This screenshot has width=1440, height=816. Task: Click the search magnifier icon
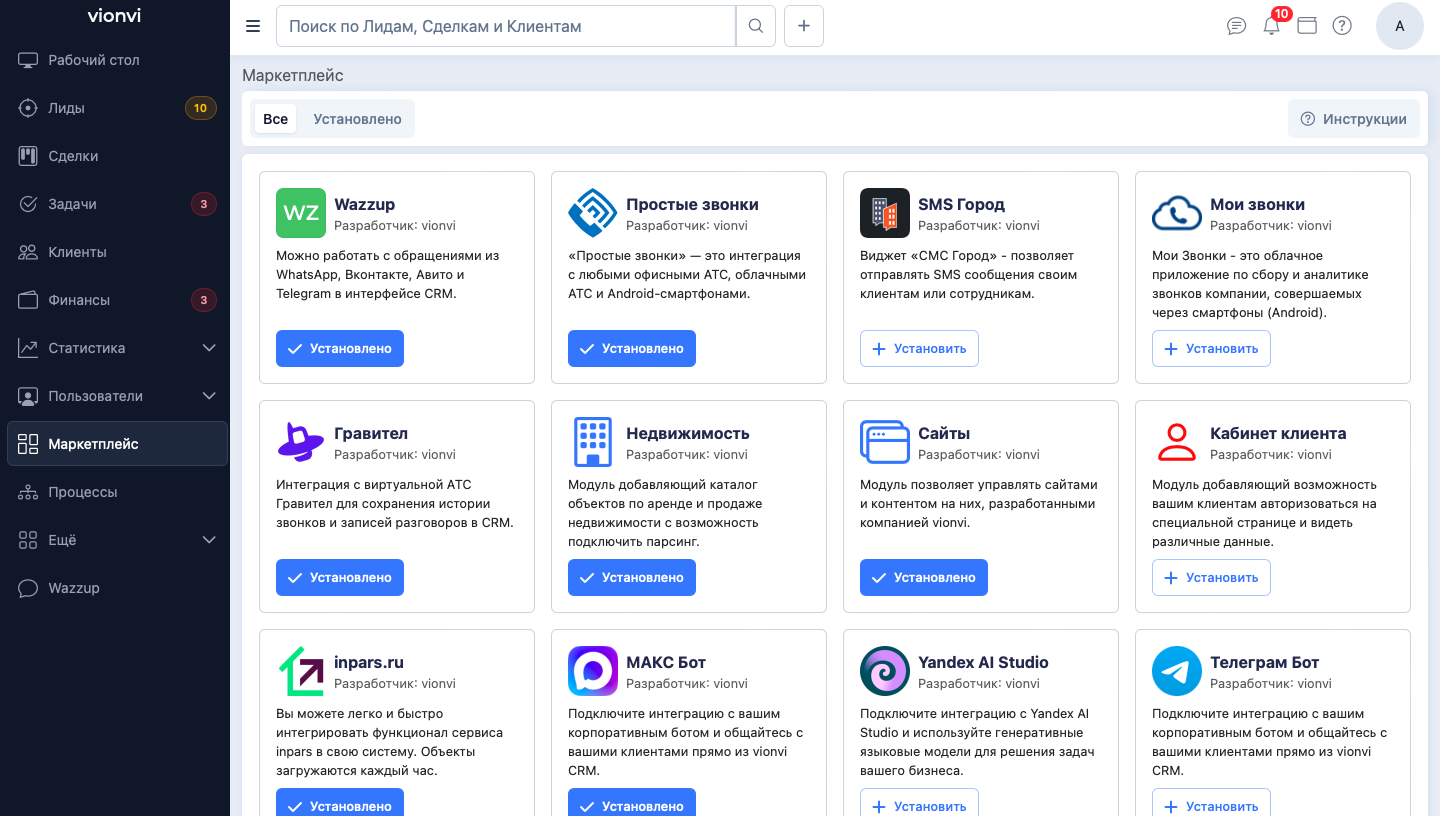(x=756, y=26)
